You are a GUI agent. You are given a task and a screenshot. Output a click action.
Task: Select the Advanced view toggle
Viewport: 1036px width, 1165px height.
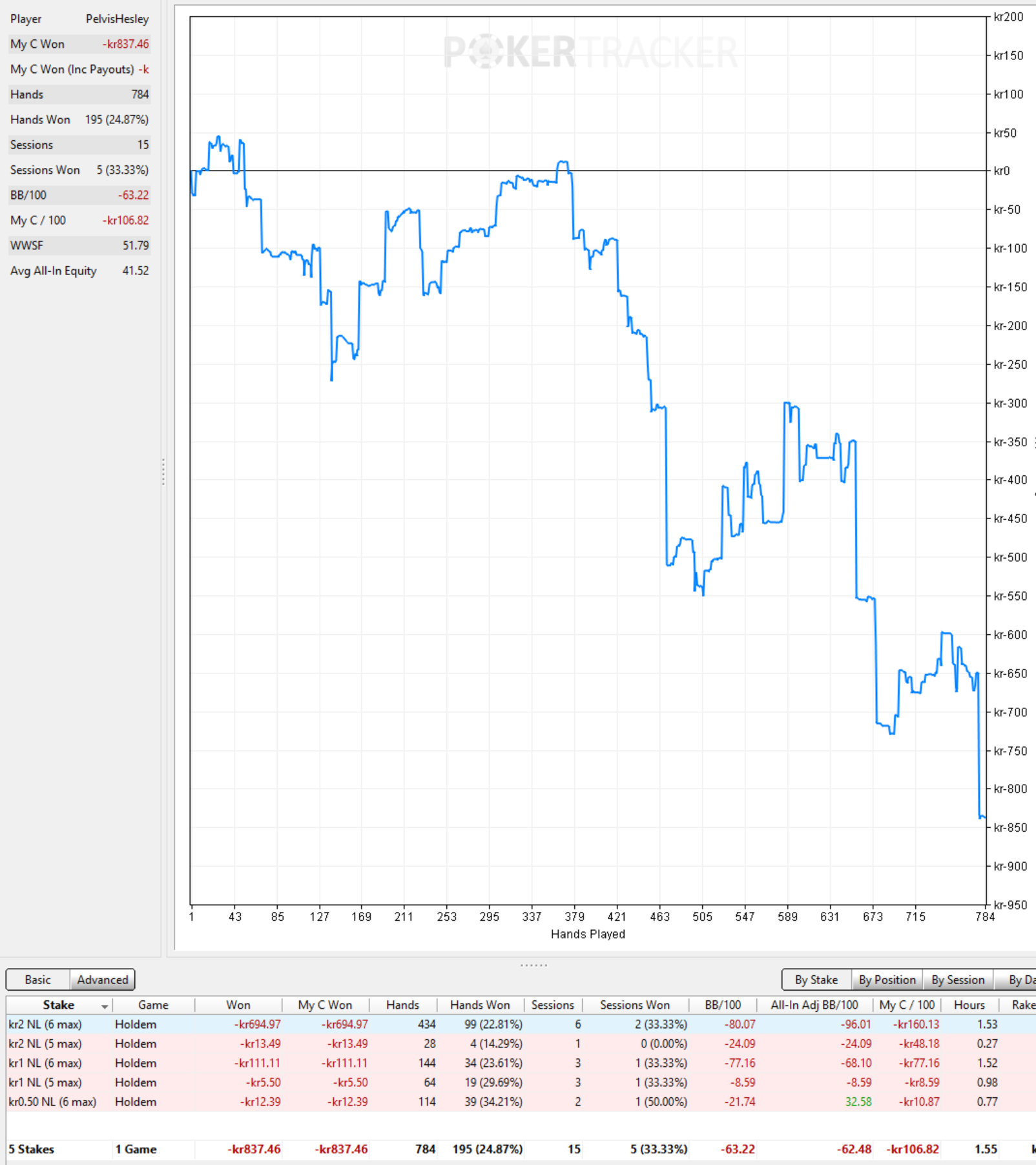(102, 980)
